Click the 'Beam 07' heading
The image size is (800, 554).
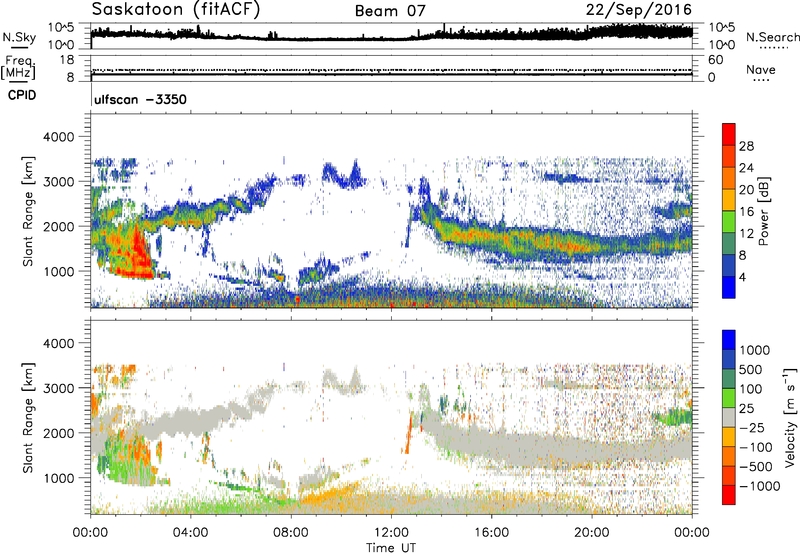point(390,11)
